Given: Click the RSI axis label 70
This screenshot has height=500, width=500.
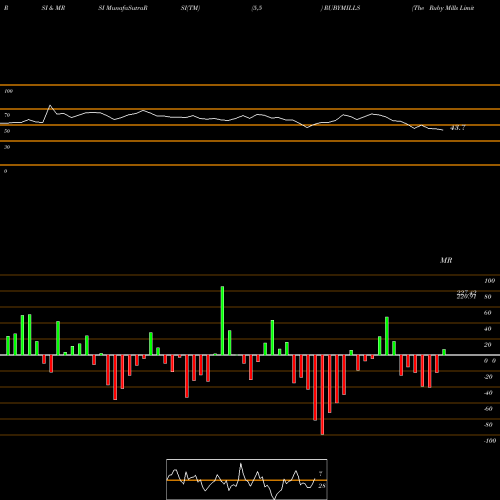Looking at the screenshot, I should [7, 115].
